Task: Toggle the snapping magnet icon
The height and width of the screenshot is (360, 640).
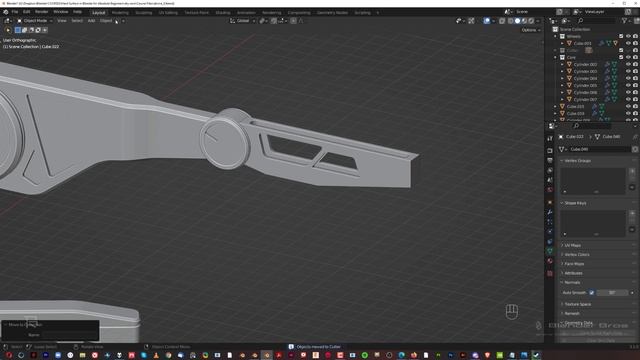Action: tap(274, 20)
